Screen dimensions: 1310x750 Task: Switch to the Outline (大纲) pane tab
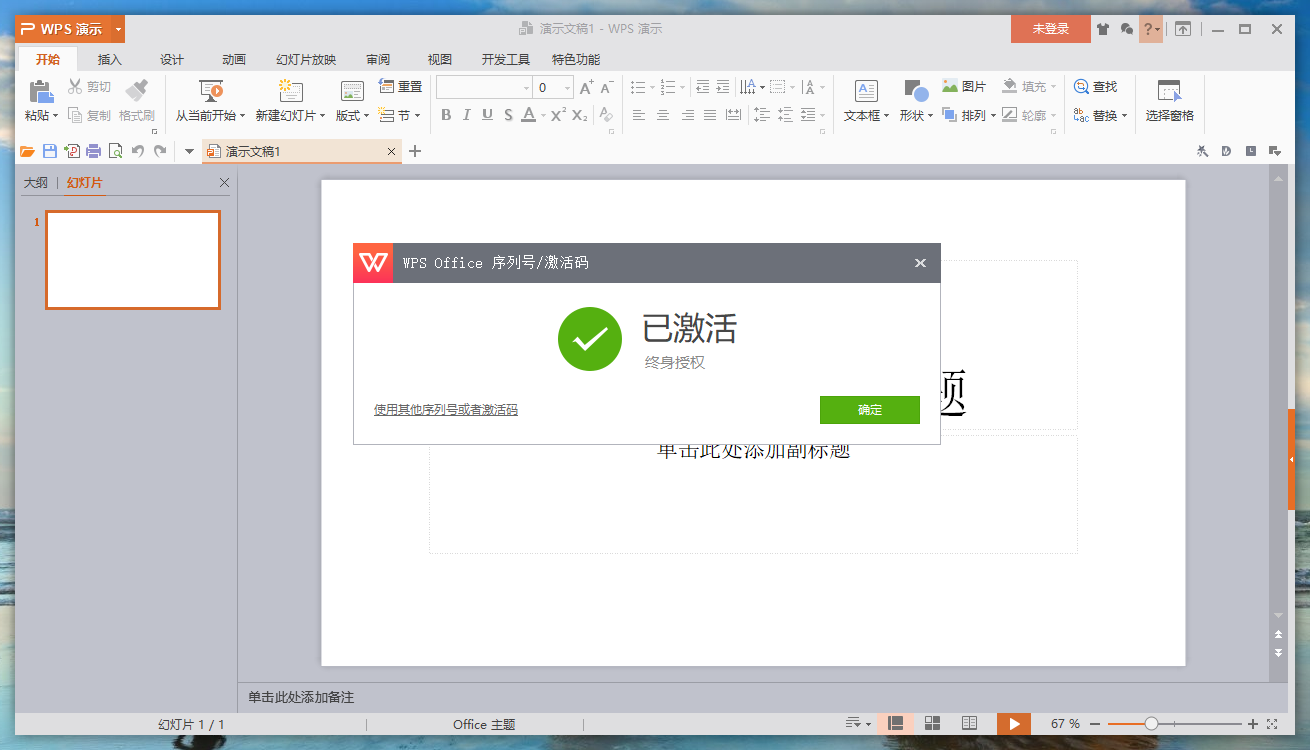coord(36,183)
